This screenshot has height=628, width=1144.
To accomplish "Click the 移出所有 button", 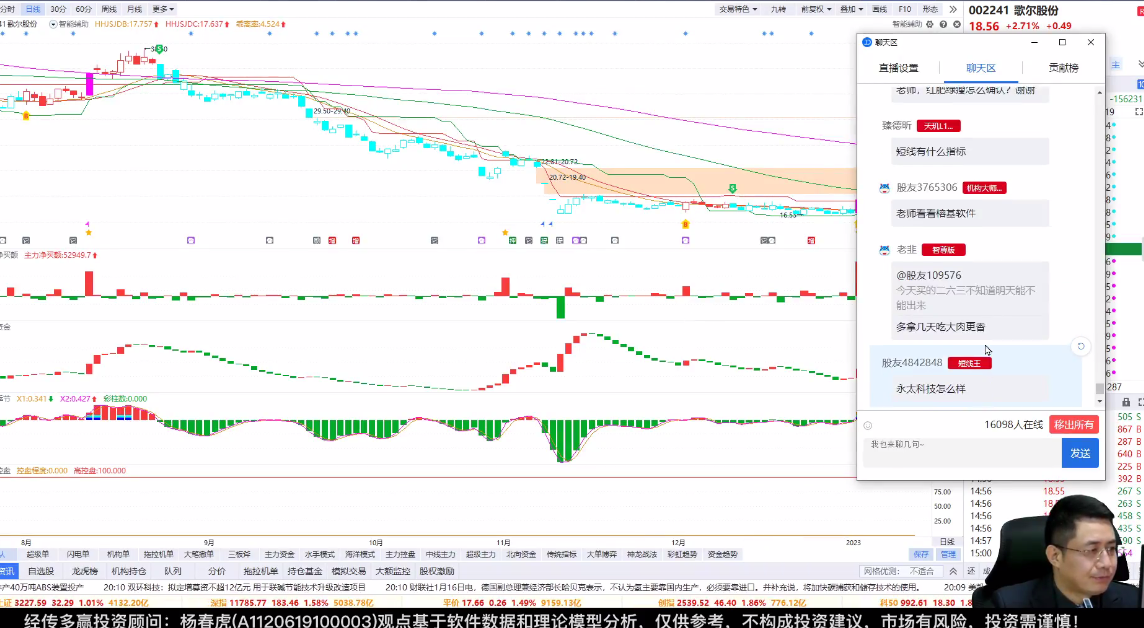I will 1074,425.
